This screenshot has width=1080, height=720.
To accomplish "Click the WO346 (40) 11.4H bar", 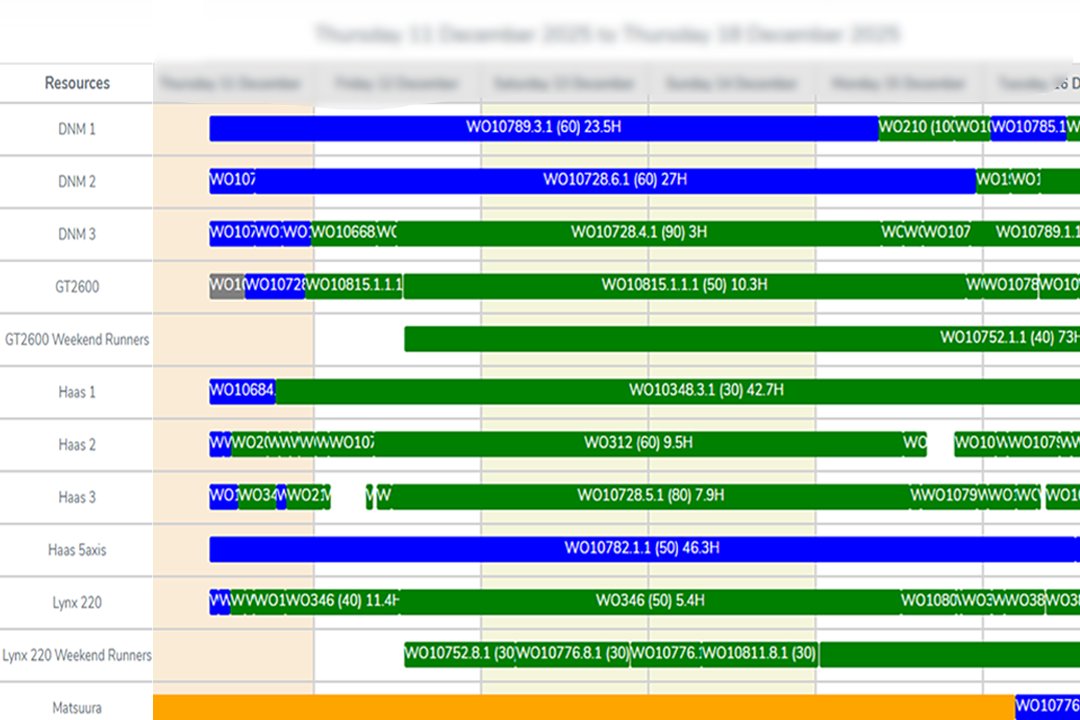I will coord(342,601).
